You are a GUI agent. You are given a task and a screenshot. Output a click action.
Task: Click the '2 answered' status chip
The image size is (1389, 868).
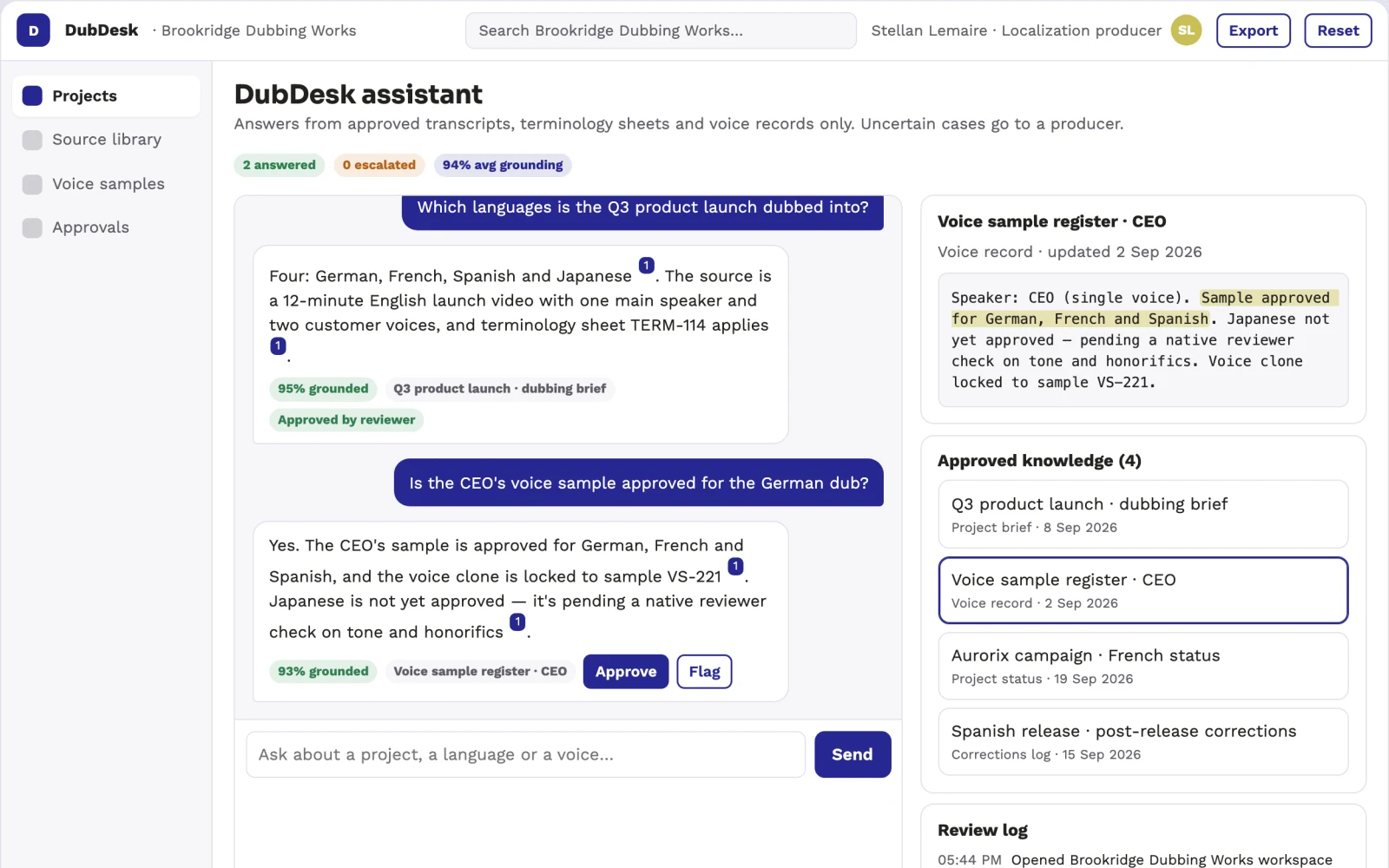[280, 165]
